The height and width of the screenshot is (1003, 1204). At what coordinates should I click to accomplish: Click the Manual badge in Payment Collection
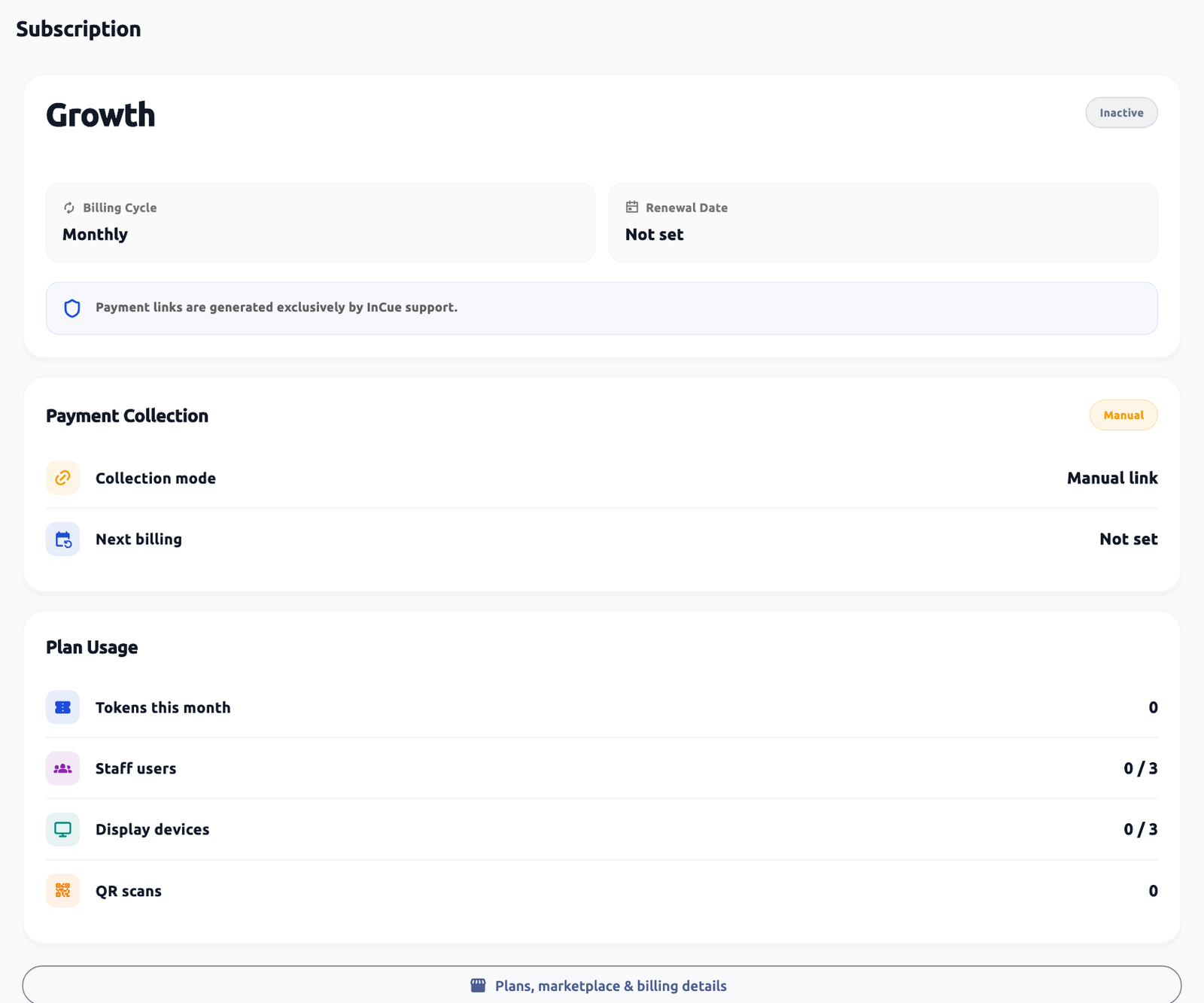(1123, 415)
